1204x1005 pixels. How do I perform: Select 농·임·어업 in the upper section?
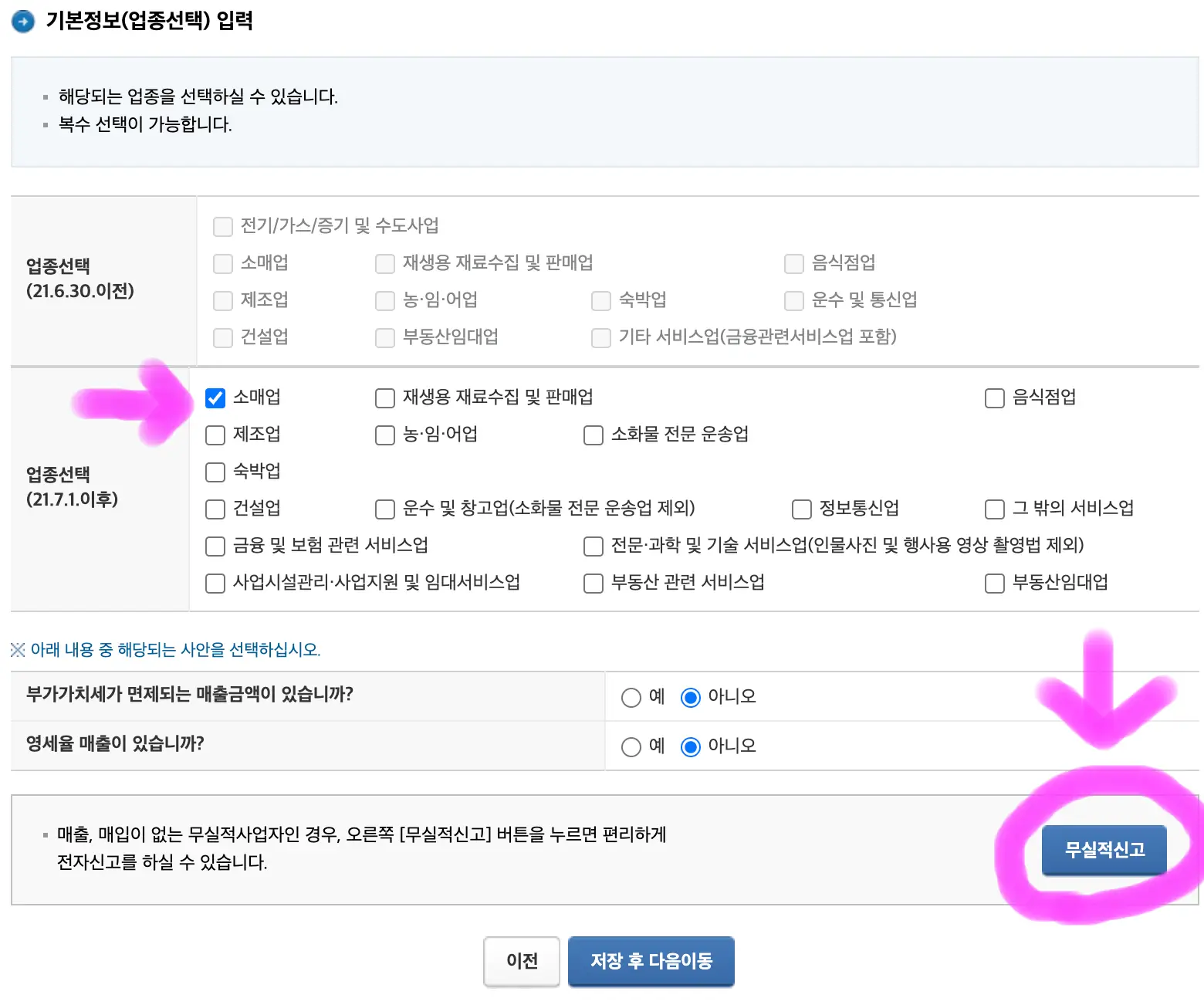tap(384, 300)
